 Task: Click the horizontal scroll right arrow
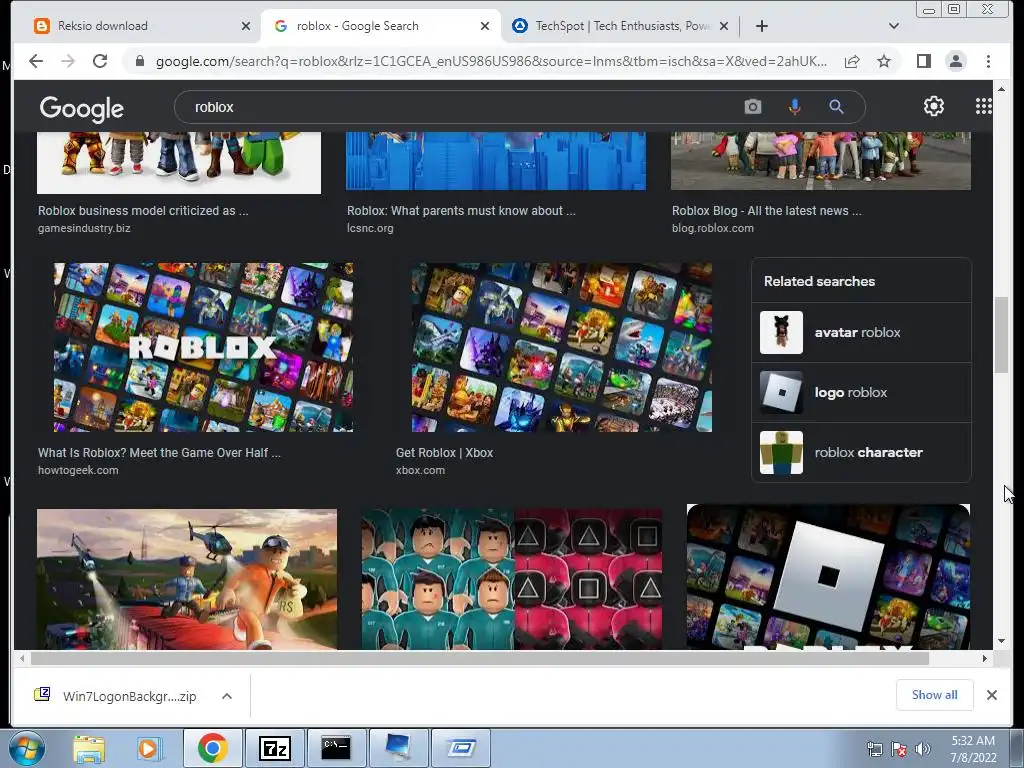tap(985, 658)
